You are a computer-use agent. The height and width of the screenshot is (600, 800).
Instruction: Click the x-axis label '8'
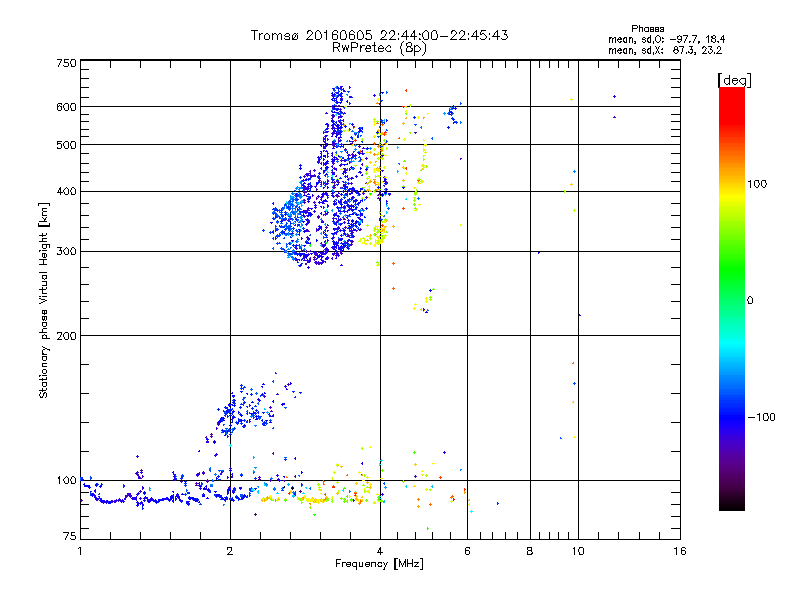[530, 551]
